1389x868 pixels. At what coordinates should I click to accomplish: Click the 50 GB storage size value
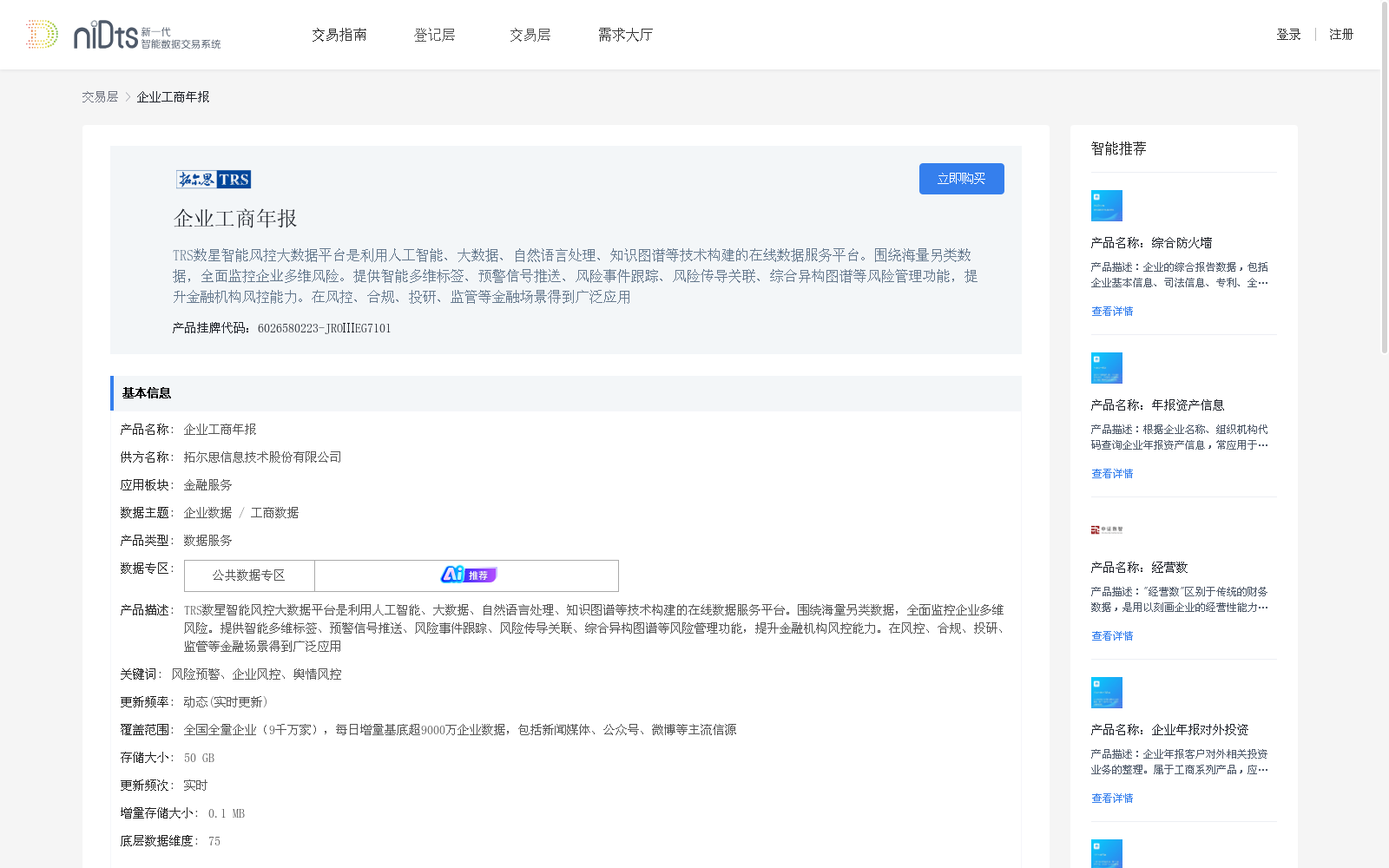199,758
